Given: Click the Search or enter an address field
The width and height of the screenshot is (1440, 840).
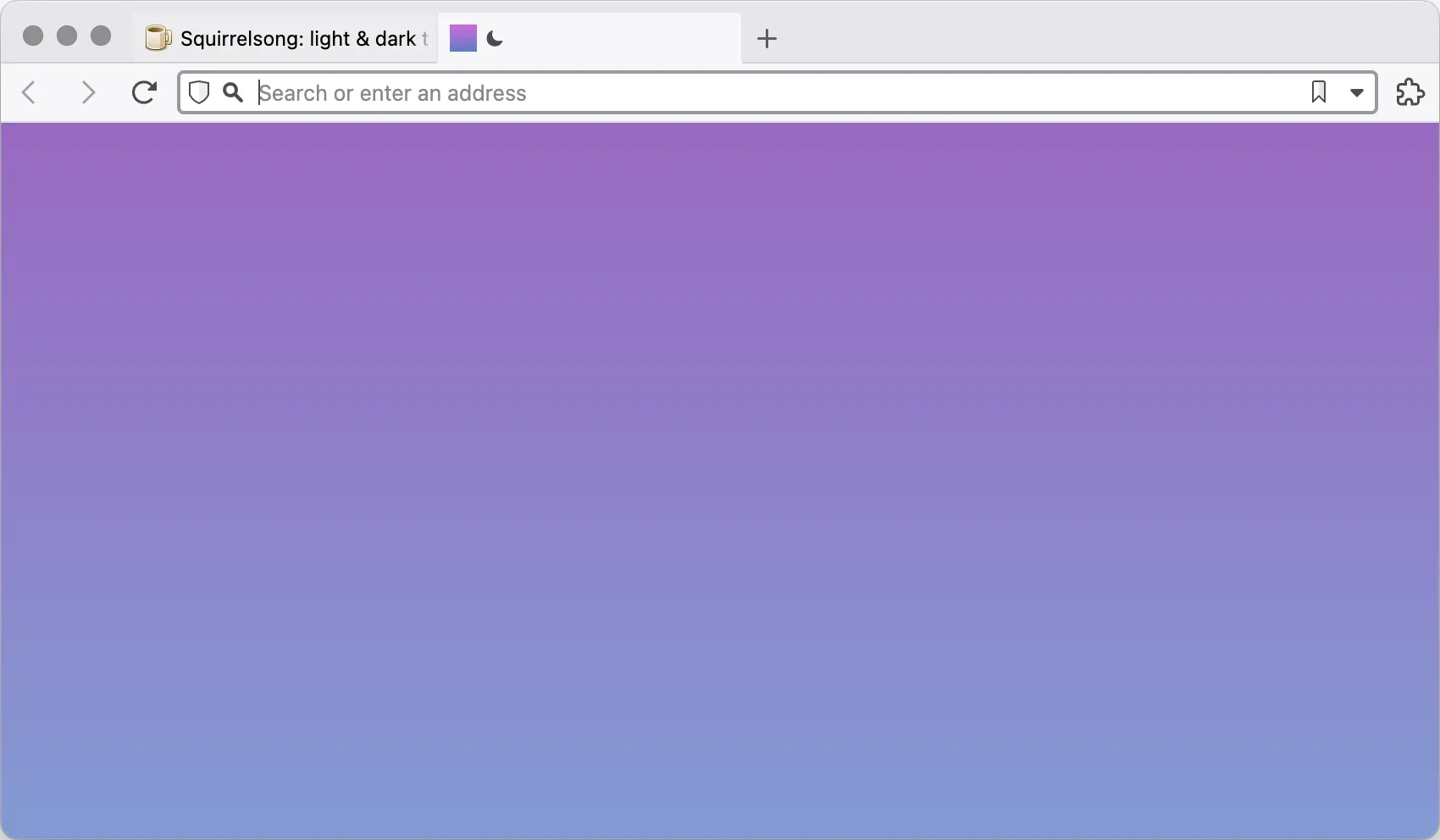Looking at the screenshot, I should (x=593, y=93).
